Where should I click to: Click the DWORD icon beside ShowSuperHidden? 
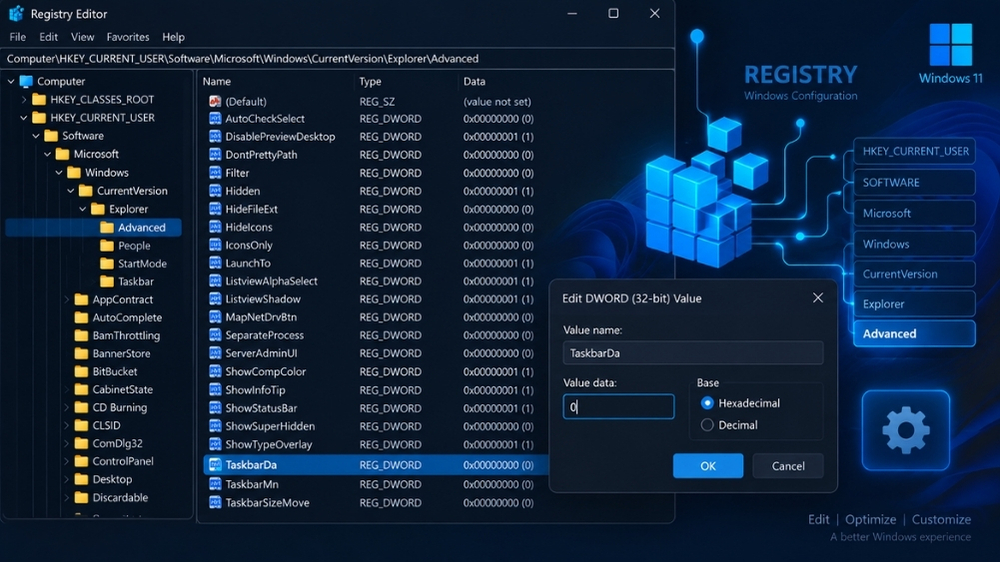(x=215, y=426)
